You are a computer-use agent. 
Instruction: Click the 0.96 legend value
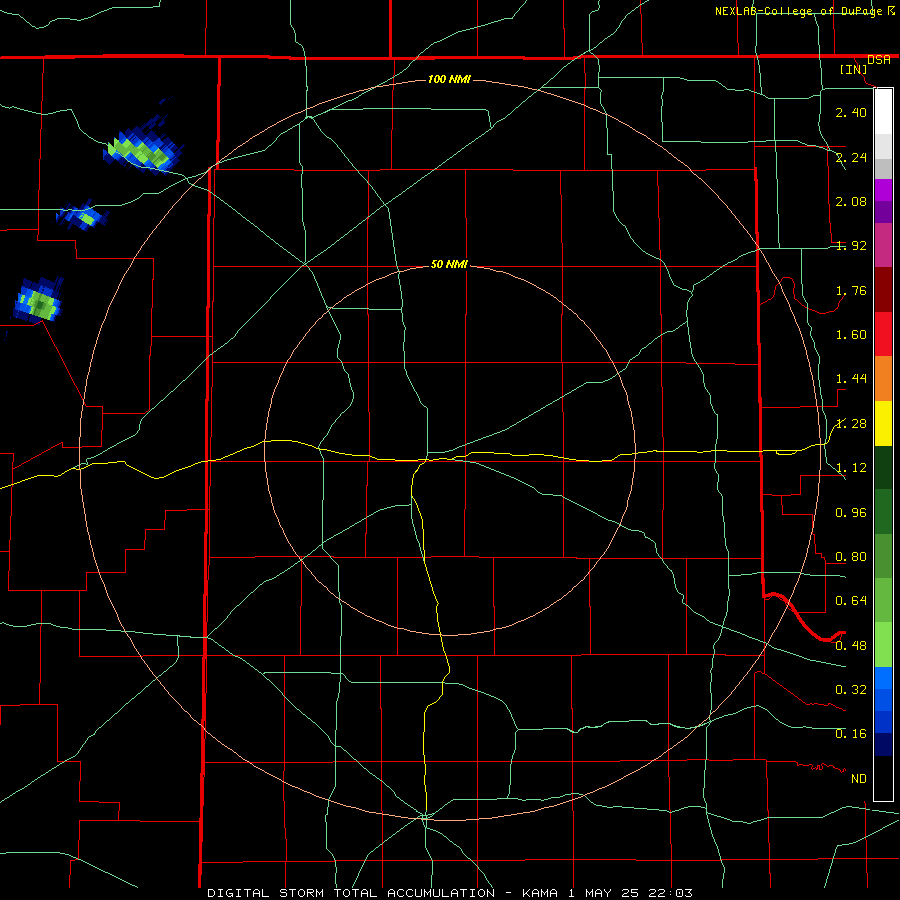(x=851, y=513)
